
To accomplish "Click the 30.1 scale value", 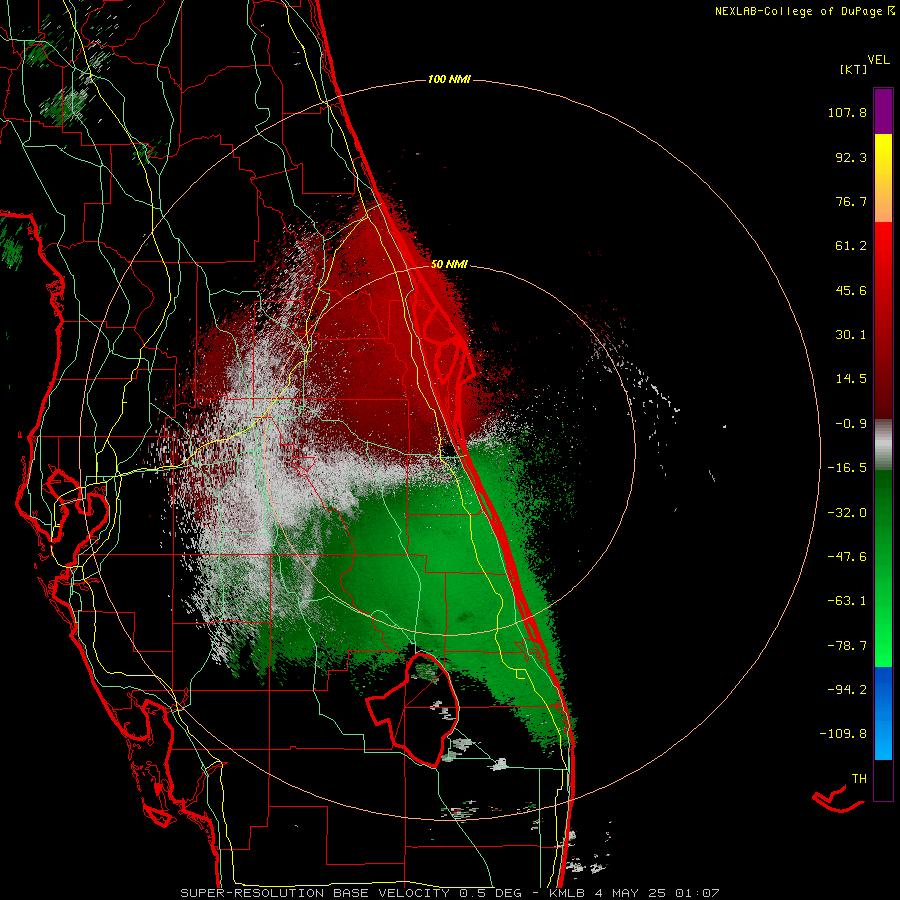I will [851, 335].
